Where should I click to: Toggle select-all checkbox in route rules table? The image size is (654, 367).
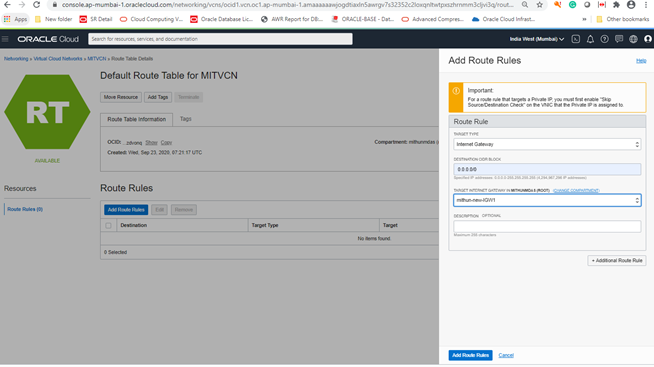(x=108, y=226)
